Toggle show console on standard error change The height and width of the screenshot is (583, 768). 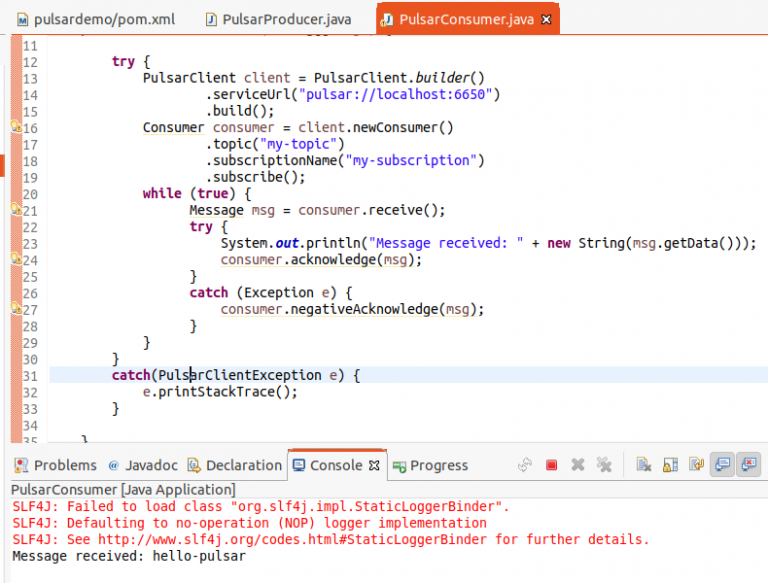(x=746, y=465)
